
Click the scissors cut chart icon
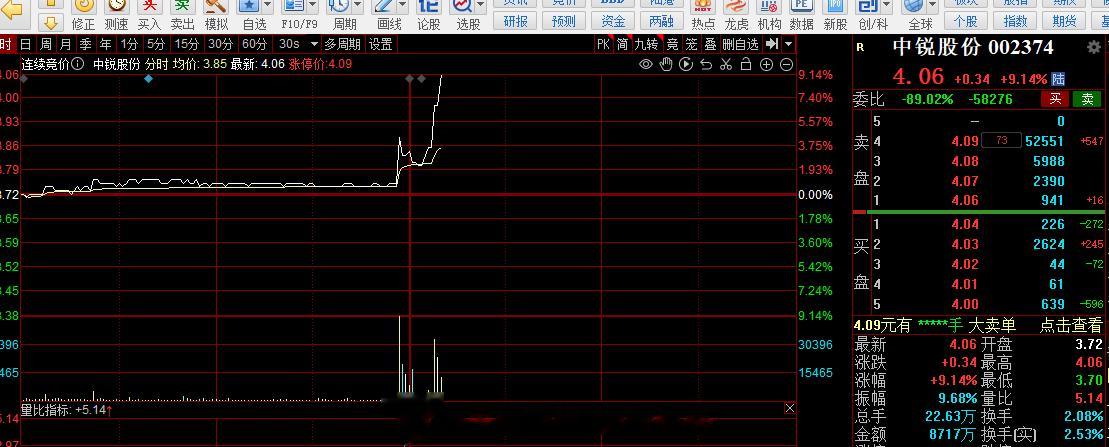tap(725, 64)
